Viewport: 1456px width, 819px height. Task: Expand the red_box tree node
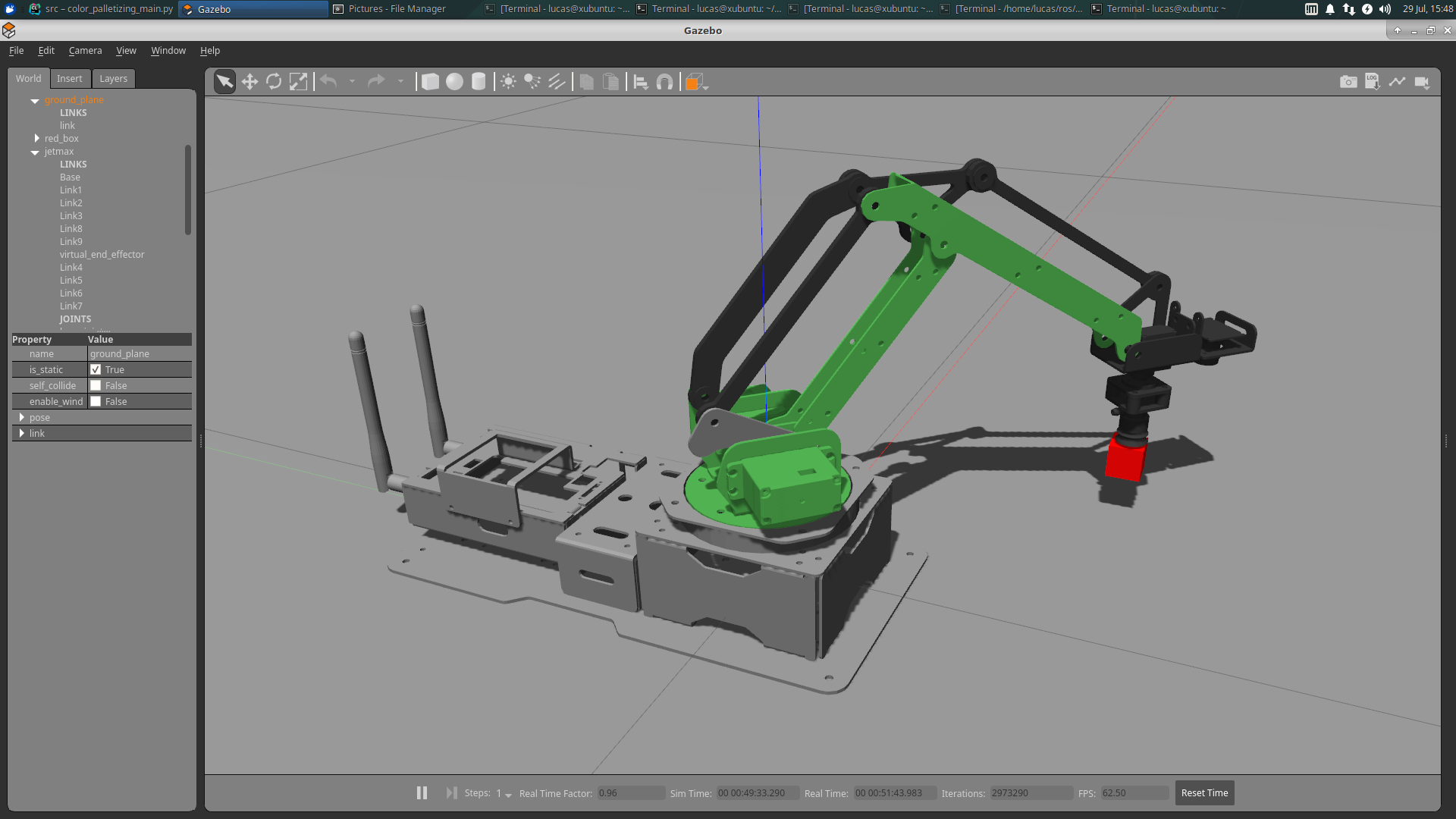(x=36, y=138)
